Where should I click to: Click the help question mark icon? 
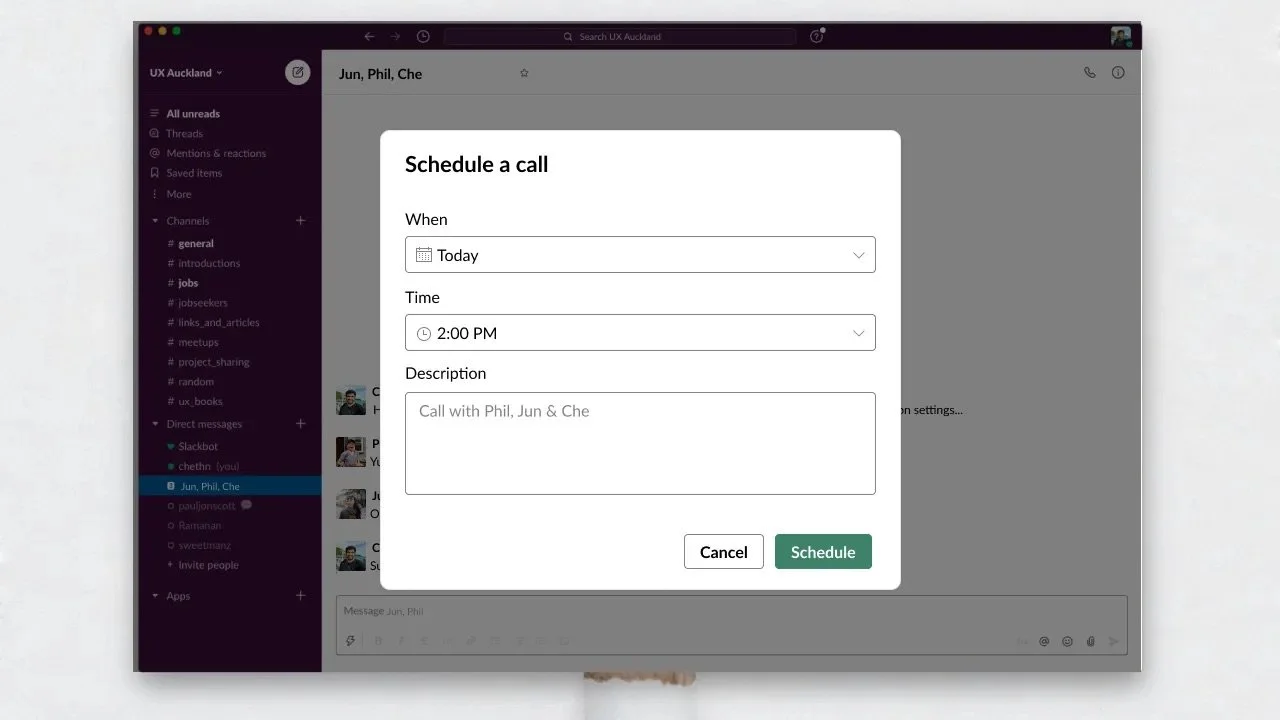pyautogui.click(x=816, y=36)
